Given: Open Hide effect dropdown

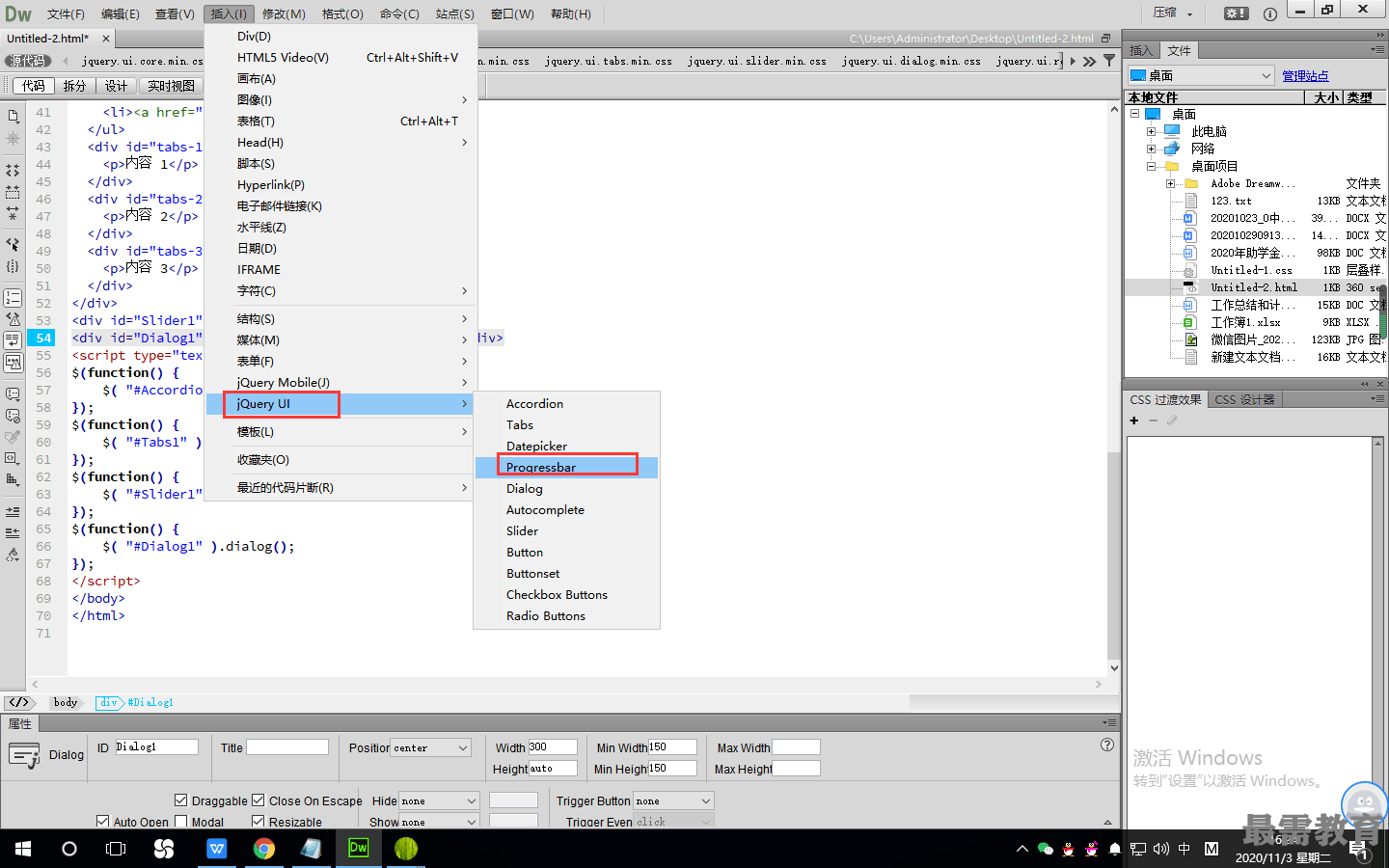Looking at the screenshot, I should click(440, 800).
